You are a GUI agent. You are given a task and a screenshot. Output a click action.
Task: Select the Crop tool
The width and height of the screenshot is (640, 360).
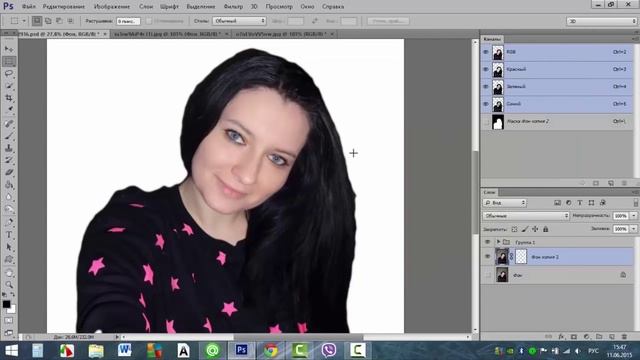pos(9,98)
